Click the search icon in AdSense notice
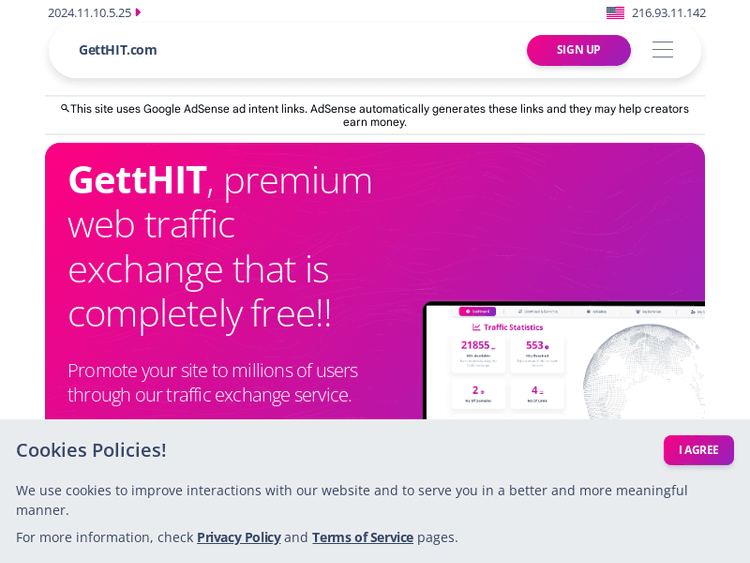 pyautogui.click(x=65, y=108)
